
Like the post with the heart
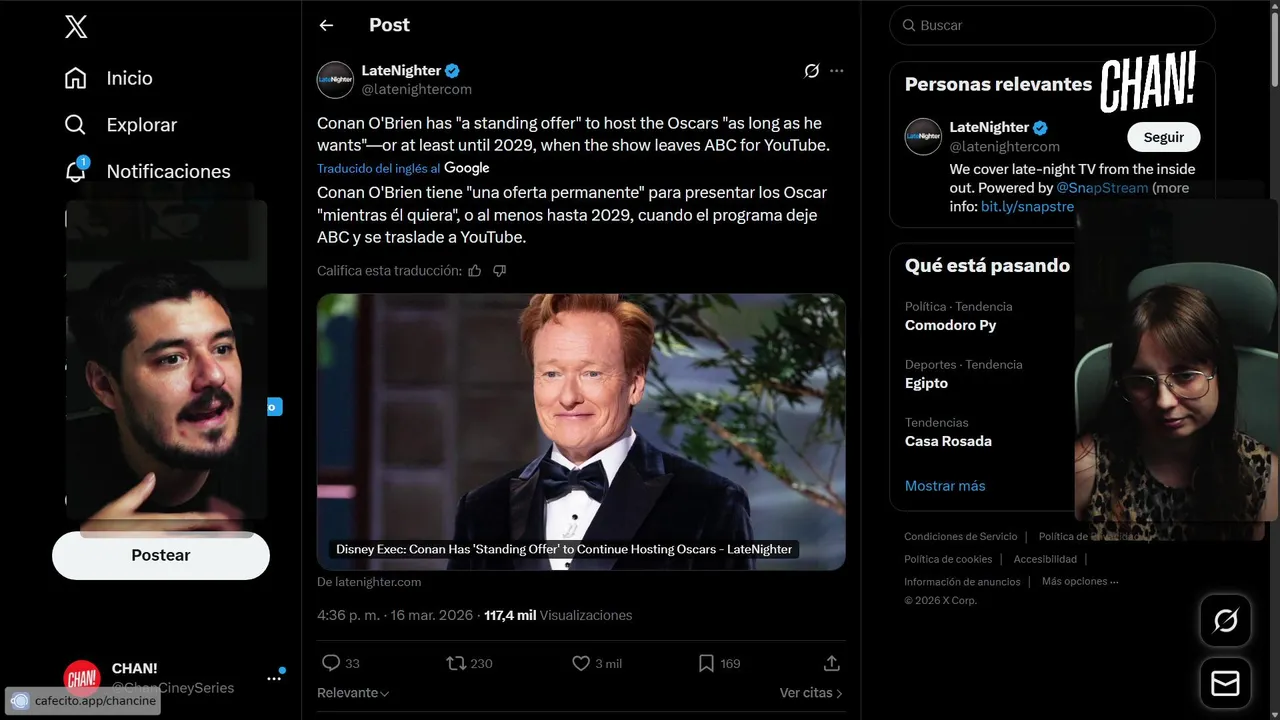(x=581, y=663)
